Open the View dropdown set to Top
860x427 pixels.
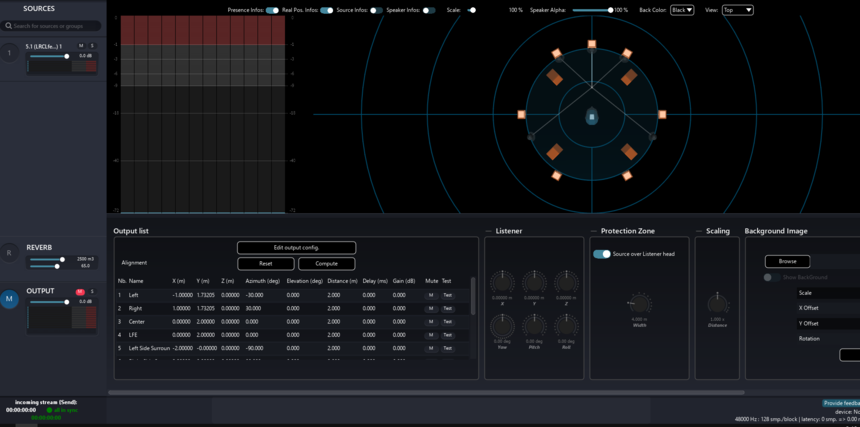pos(738,10)
